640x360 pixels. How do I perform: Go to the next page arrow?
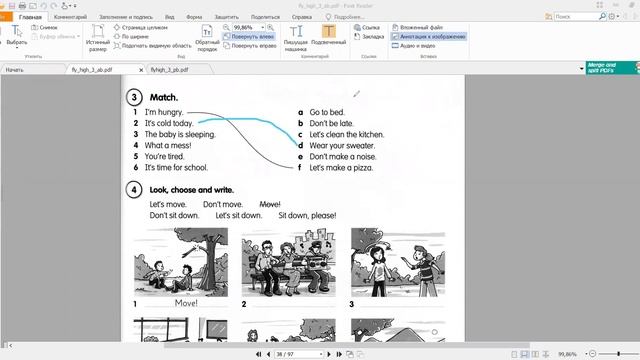click(x=329, y=354)
